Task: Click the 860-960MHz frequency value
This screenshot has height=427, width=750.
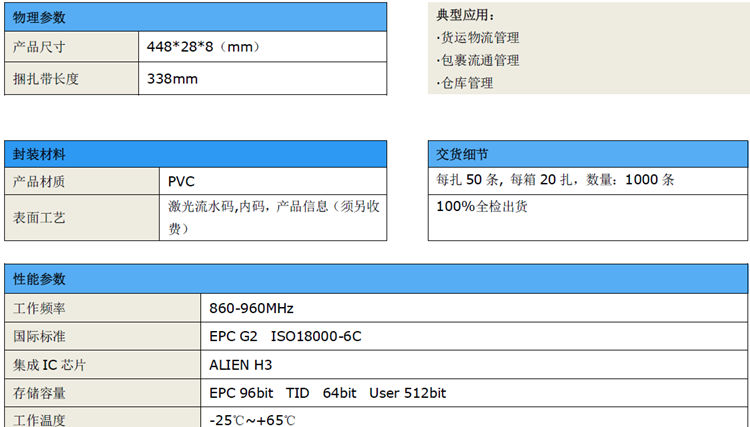Action: coord(252,308)
